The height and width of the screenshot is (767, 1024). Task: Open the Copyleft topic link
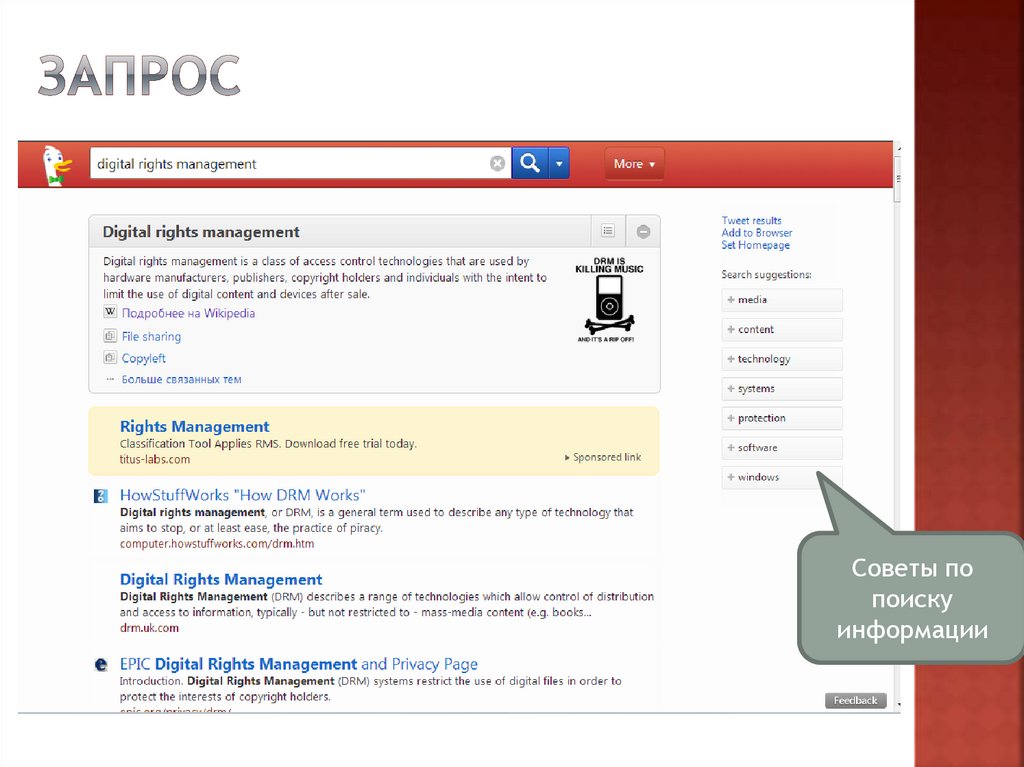coord(144,358)
